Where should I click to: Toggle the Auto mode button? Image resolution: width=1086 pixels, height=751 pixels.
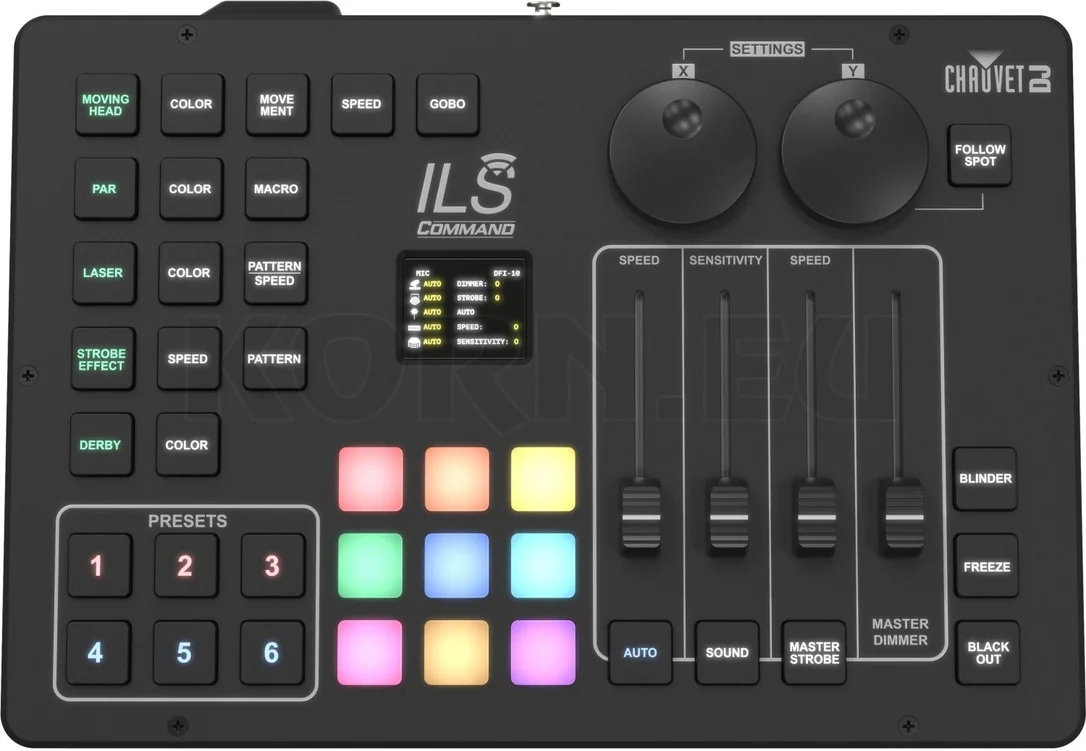640,652
